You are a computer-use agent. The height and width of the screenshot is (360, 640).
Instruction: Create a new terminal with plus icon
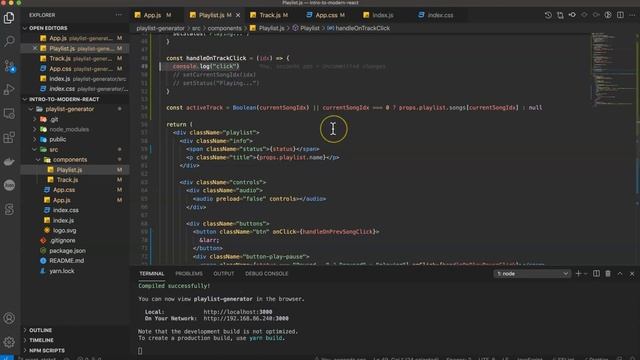click(578, 273)
